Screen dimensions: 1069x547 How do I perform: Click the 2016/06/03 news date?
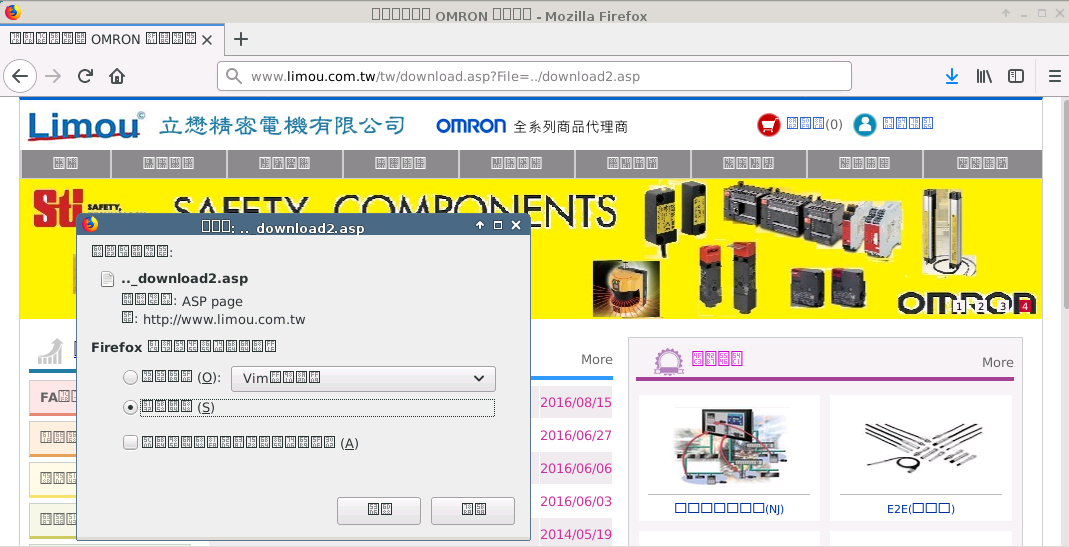click(575, 501)
